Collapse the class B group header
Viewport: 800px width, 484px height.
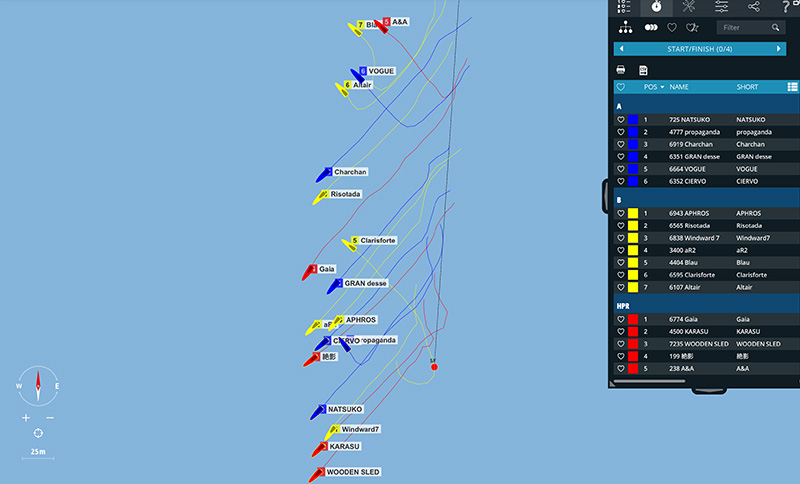[x=707, y=200]
